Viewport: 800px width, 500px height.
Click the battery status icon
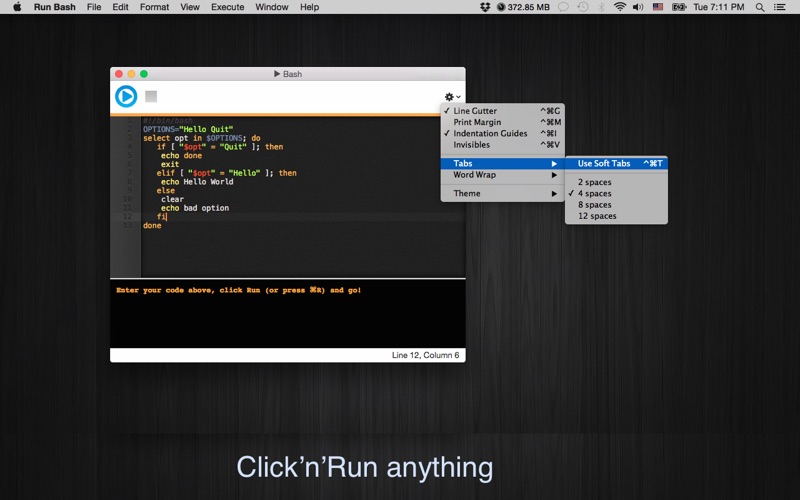click(679, 7)
